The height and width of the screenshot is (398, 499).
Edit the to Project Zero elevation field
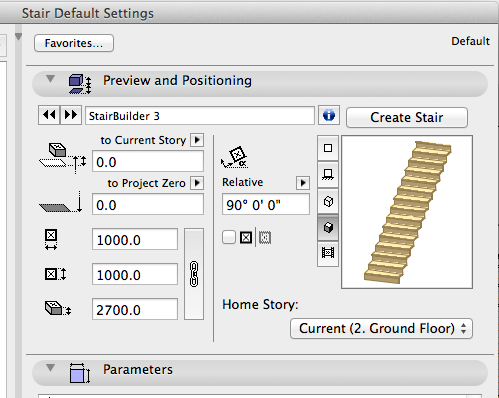[148, 204]
